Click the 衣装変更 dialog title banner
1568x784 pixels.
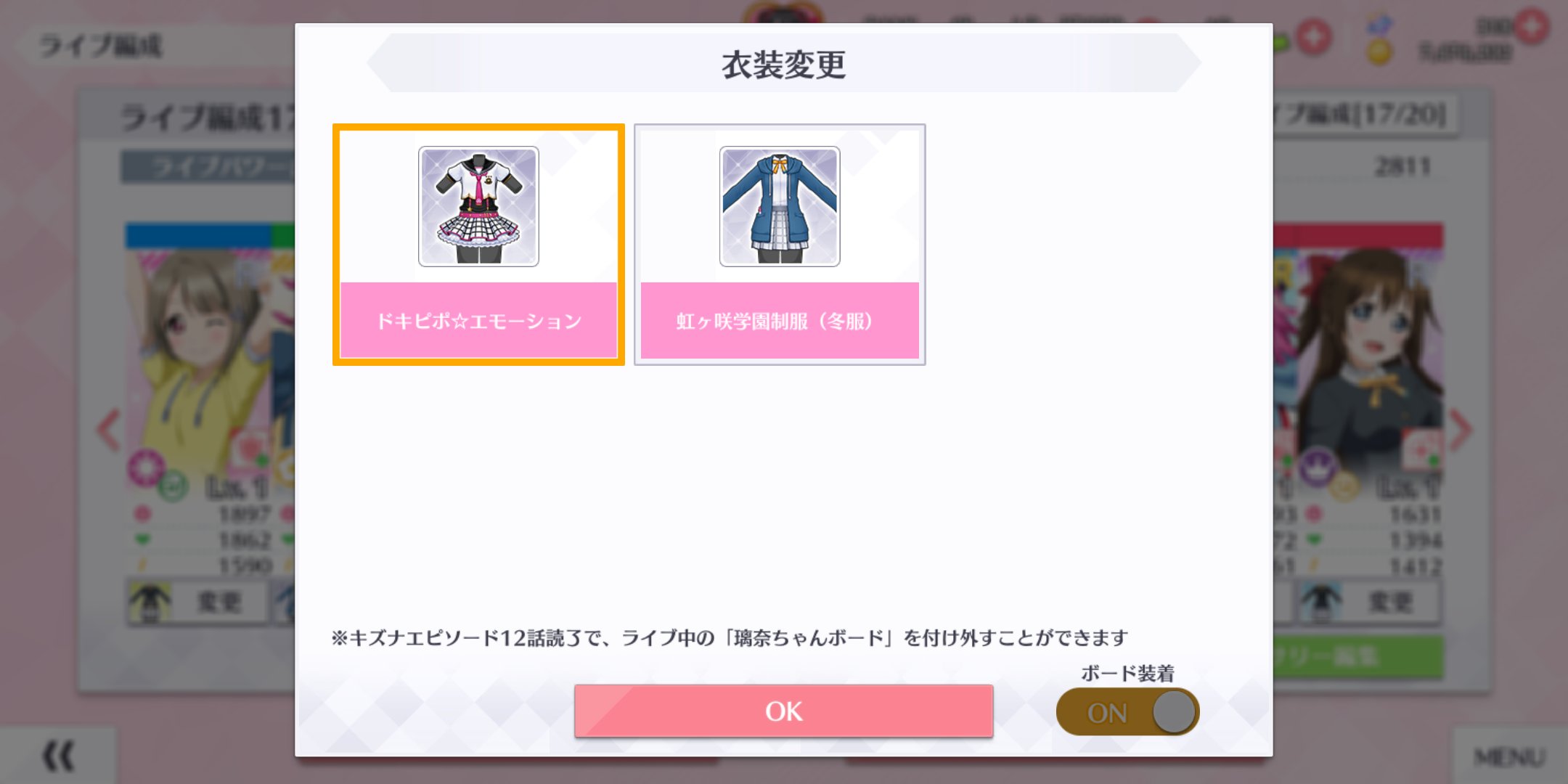tap(783, 64)
